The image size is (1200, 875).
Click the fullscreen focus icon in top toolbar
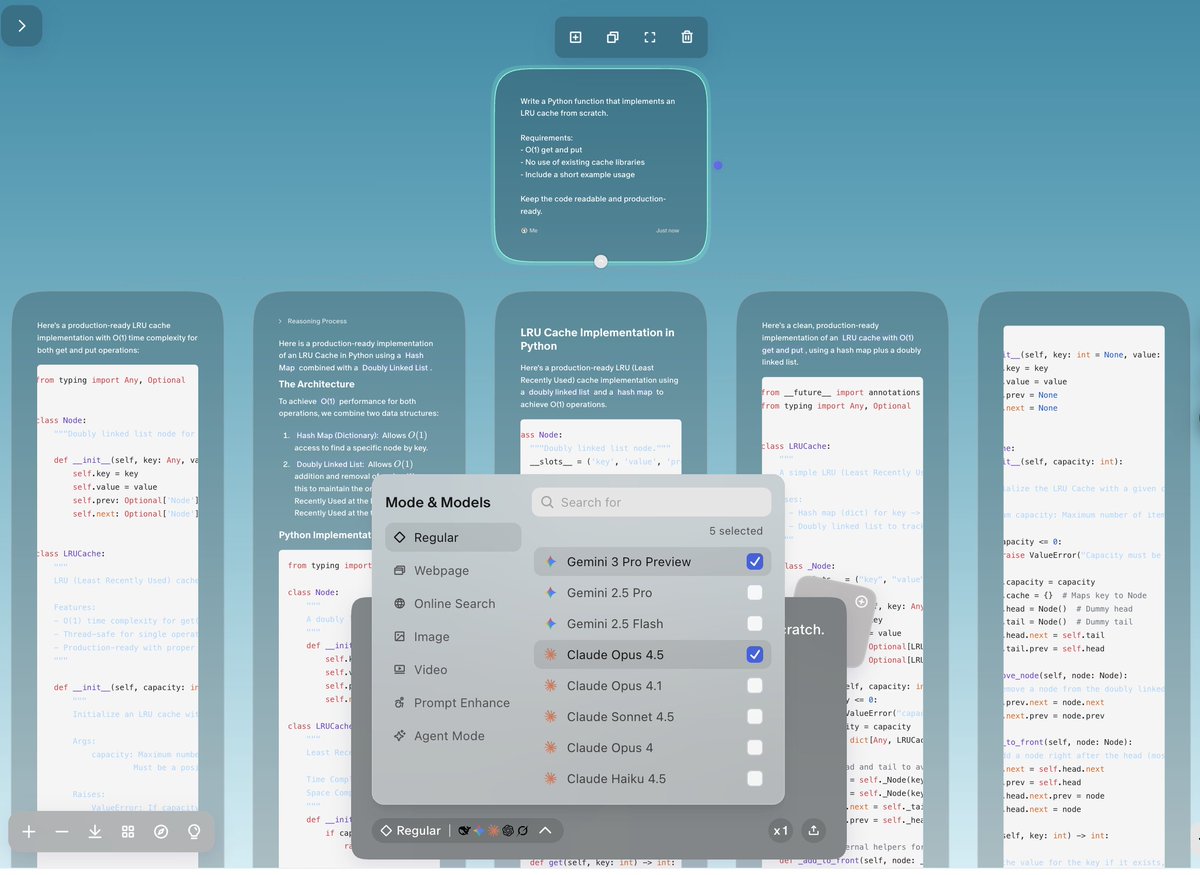pyautogui.click(x=650, y=37)
